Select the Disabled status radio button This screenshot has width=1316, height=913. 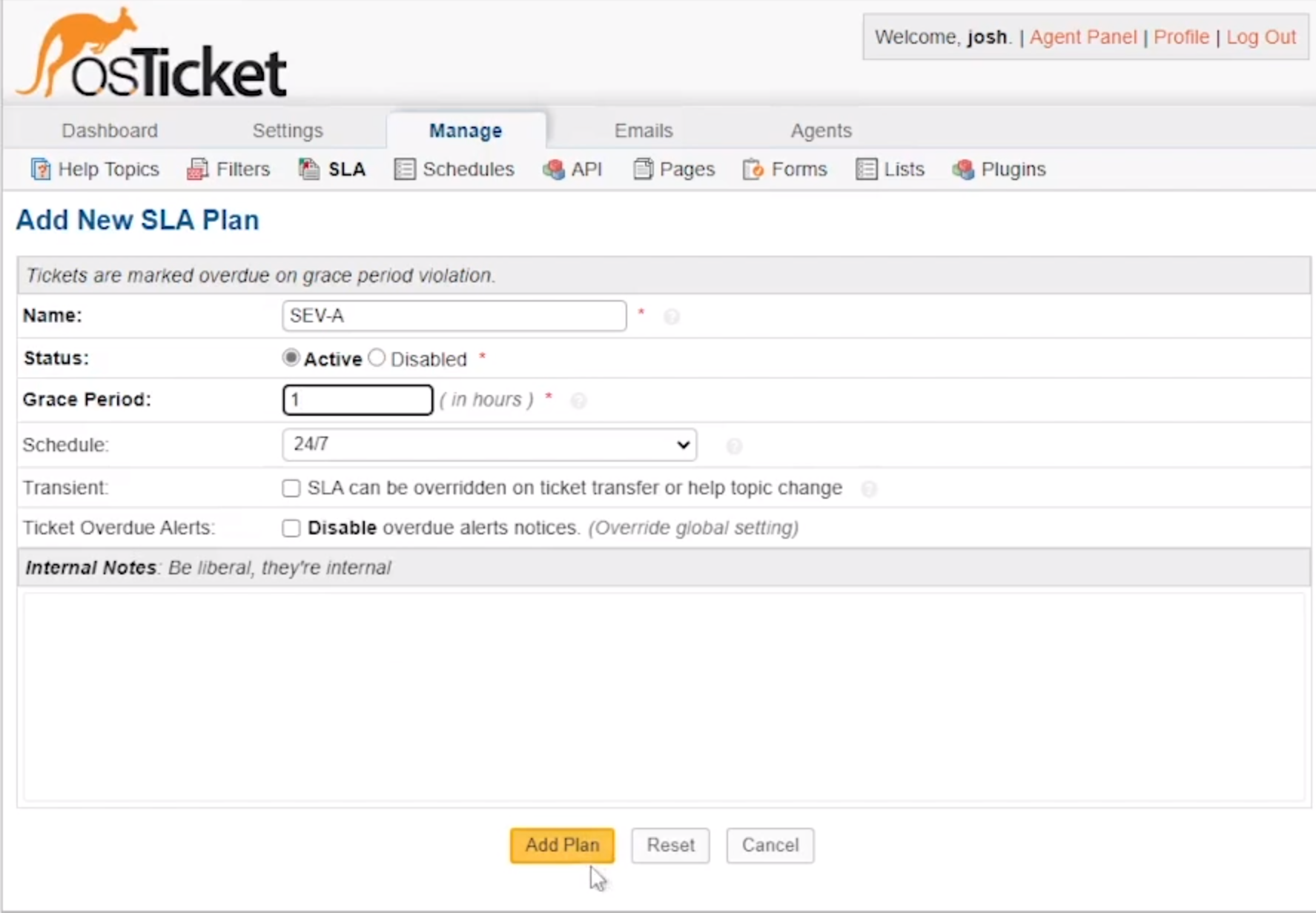[x=376, y=357]
